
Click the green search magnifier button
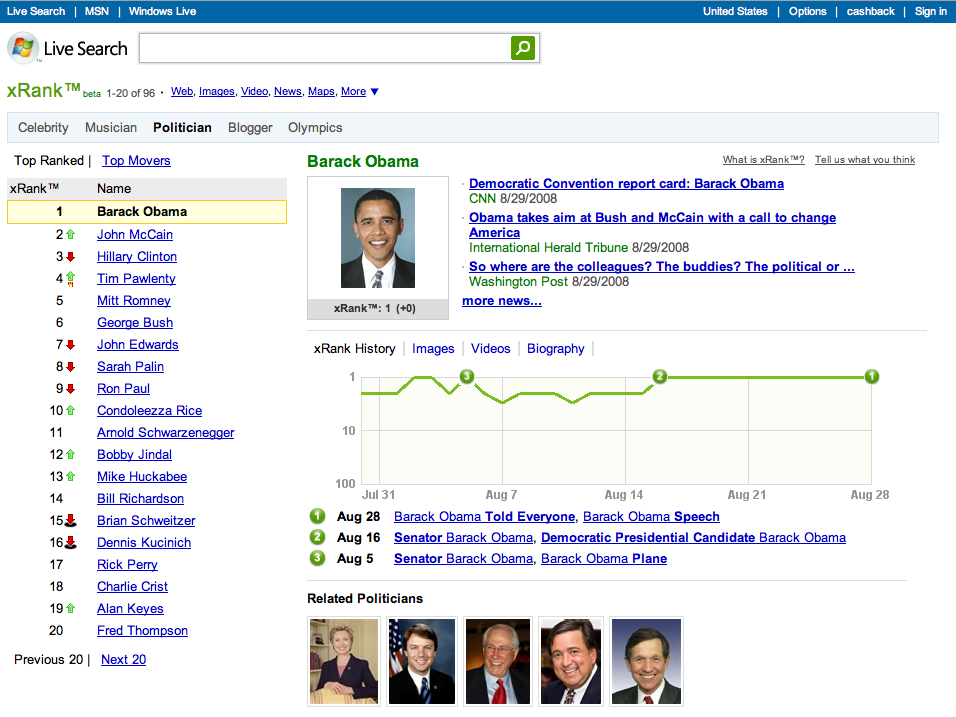click(523, 48)
